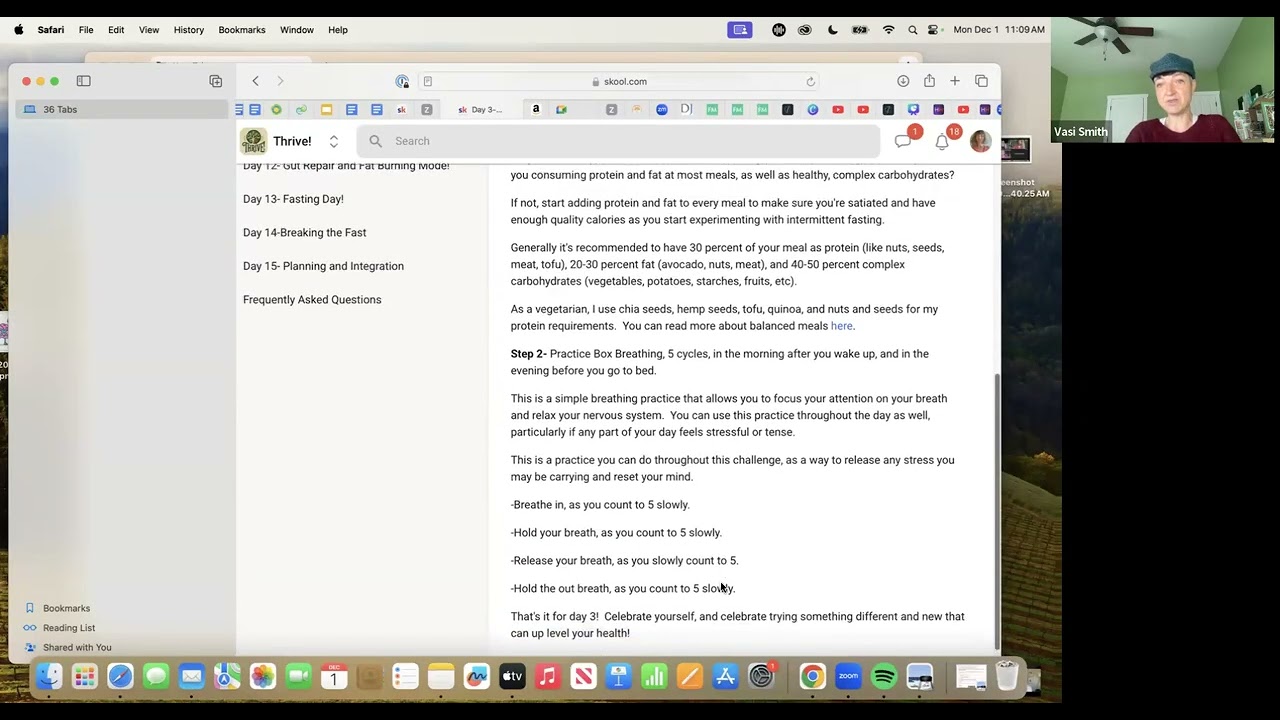The image size is (1280, 720).
Task: Follow the 'here' balanced meals link
Action: (842, 326)
